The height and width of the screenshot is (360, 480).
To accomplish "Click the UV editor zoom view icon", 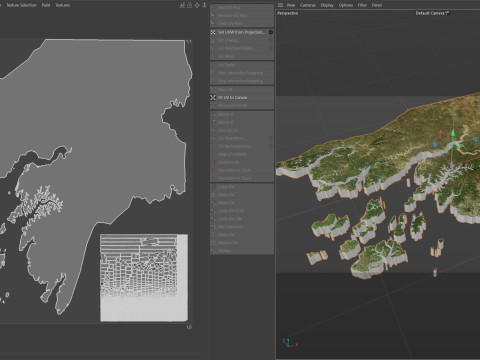I will click(204, 5).
